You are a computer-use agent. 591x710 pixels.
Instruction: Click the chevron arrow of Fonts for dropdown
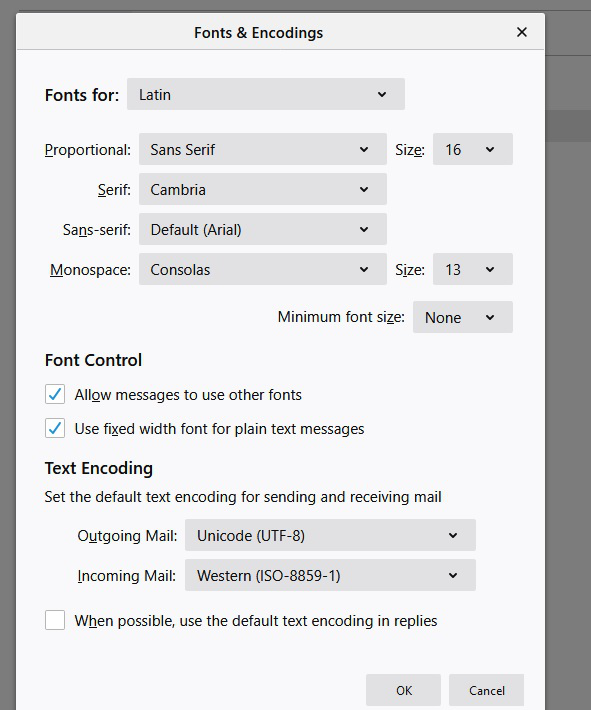click(x=382, y=94)
